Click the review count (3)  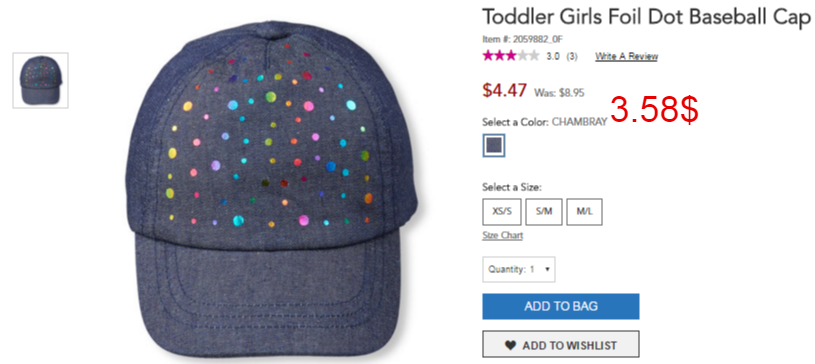click(572, 56)
